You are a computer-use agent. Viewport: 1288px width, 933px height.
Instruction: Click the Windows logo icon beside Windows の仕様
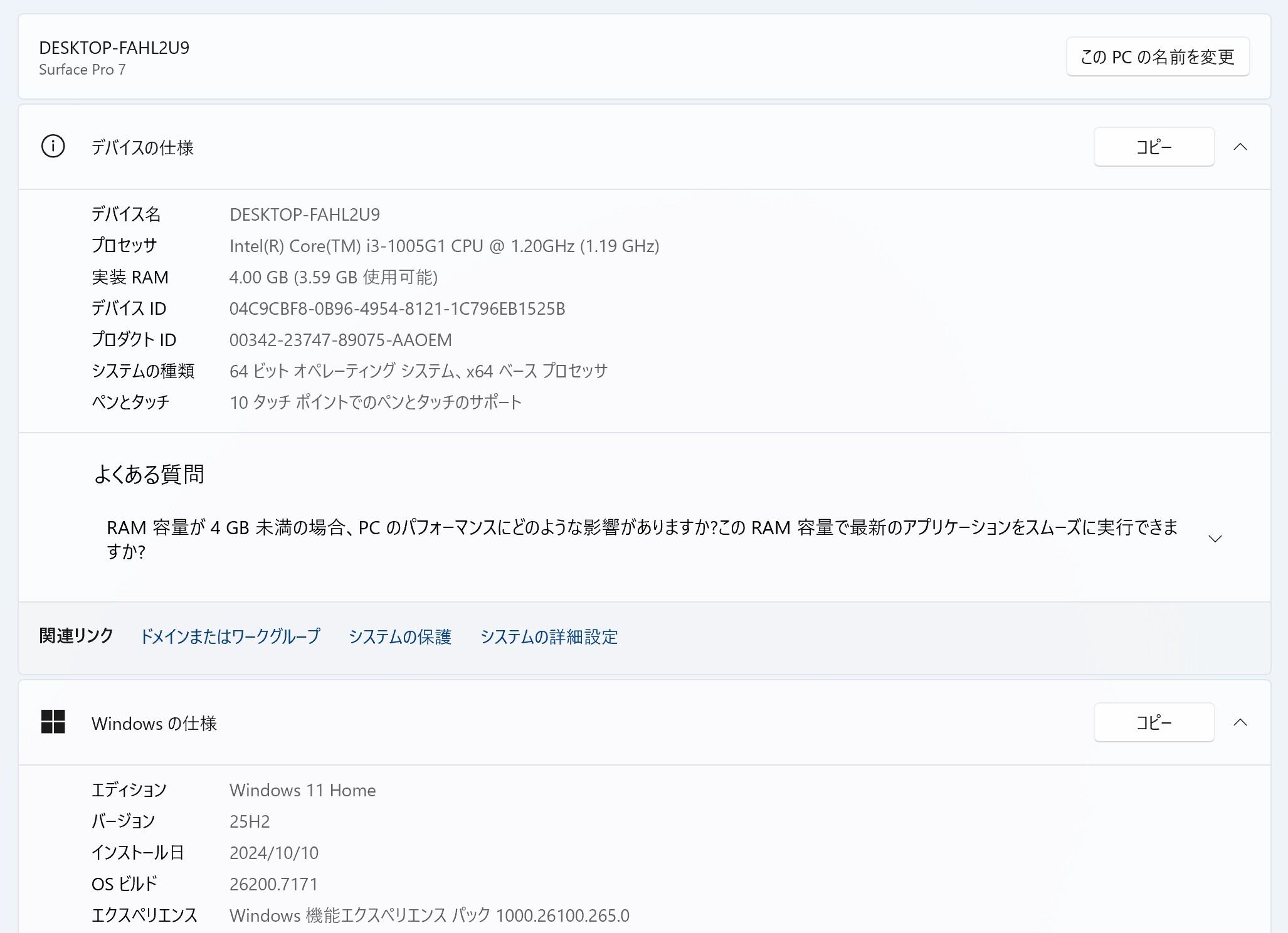(53, 722)
